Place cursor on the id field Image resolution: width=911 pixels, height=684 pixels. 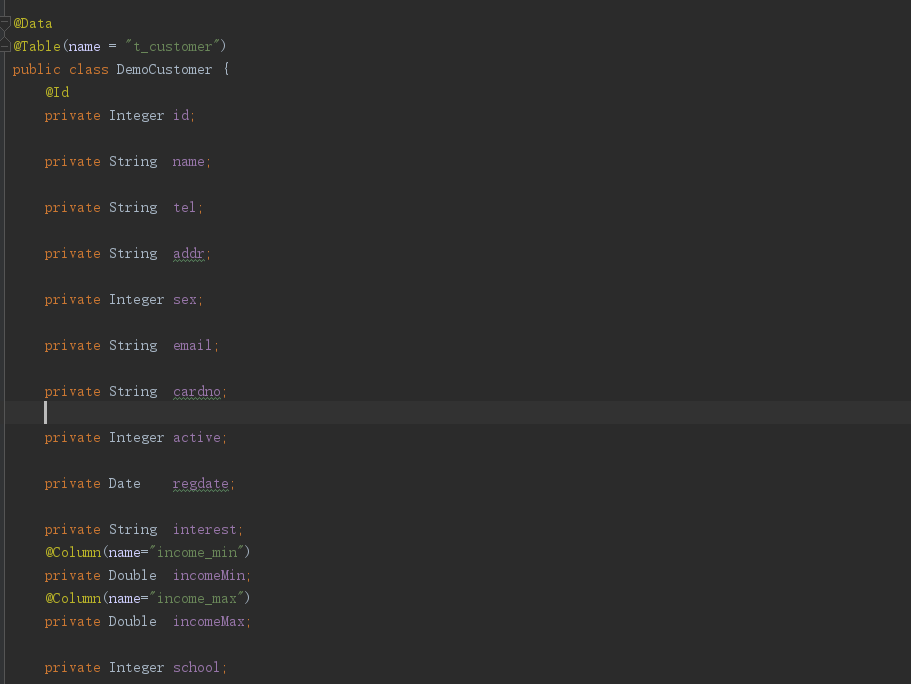(181, 116)
